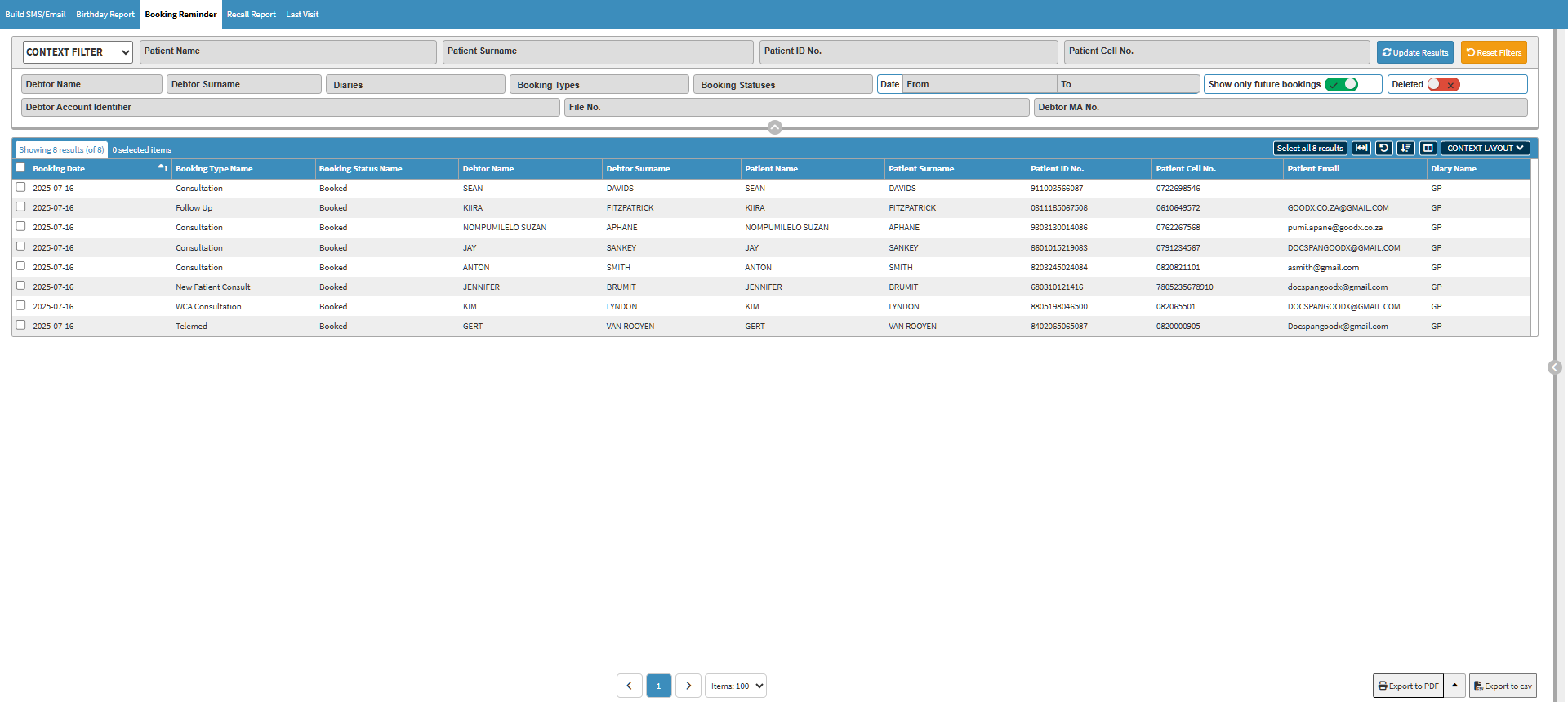
Task: Click the fit column widths icon
Action: (x=1361, y=149)
